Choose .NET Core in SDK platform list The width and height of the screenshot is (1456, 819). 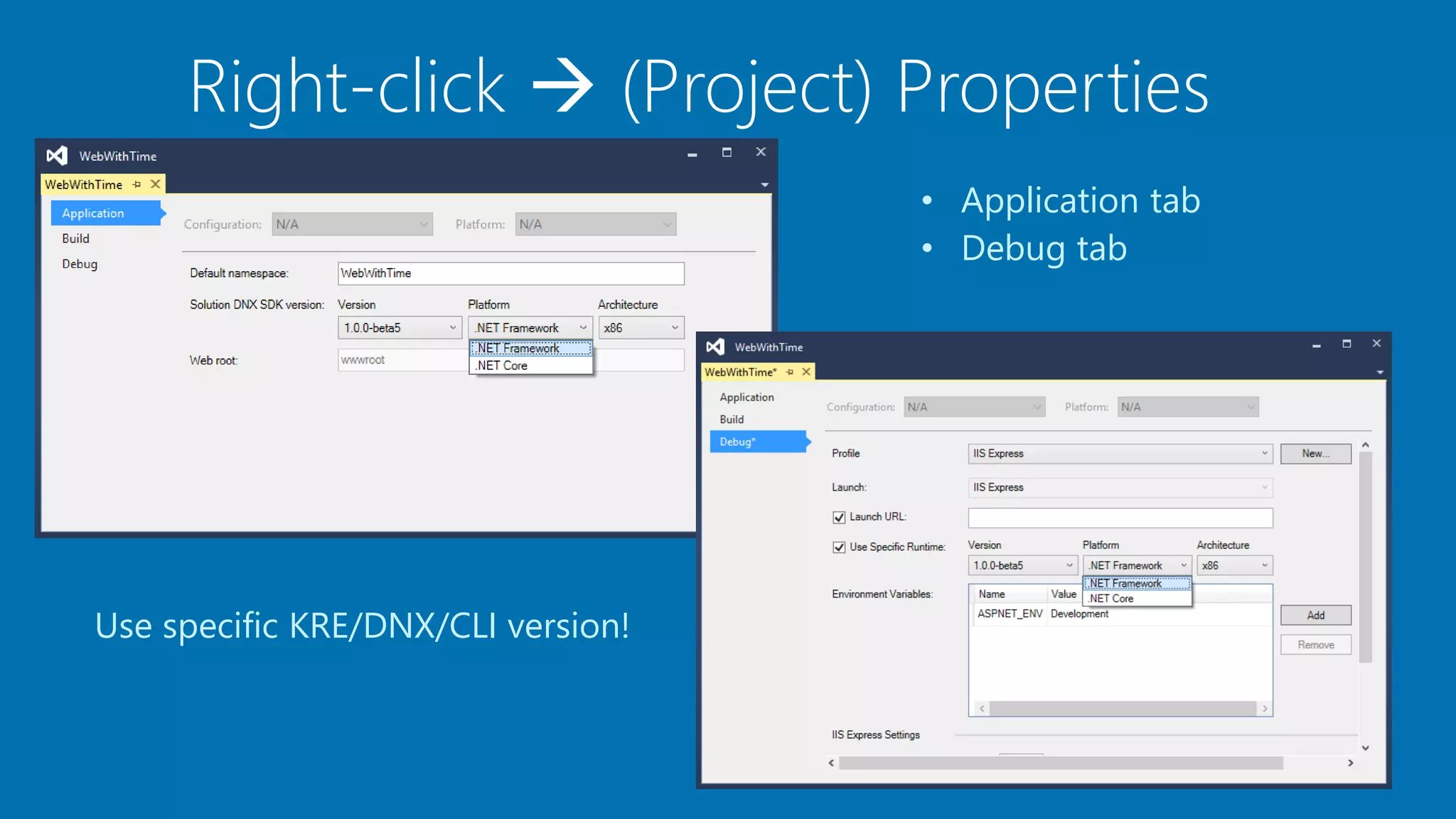530,365
